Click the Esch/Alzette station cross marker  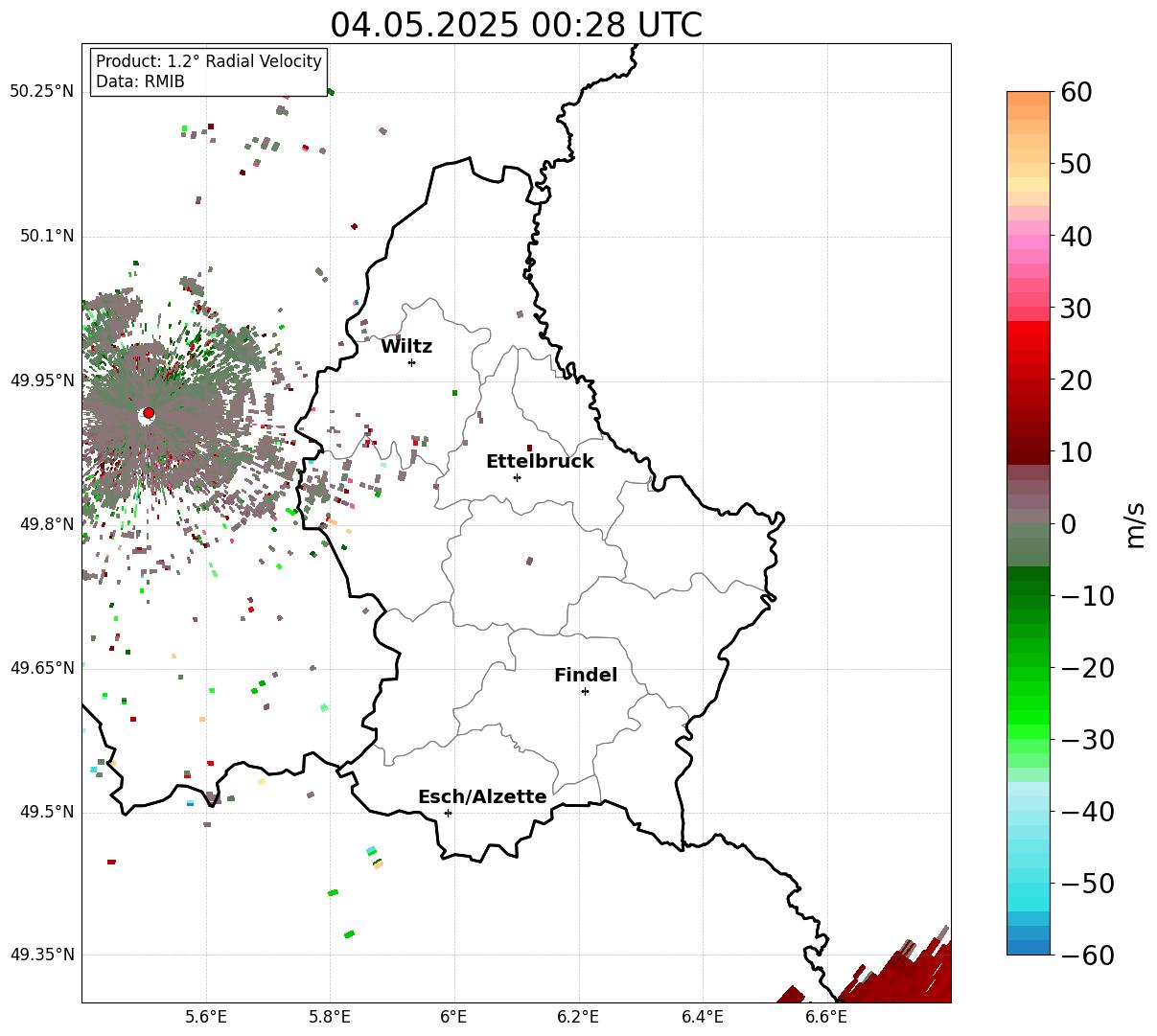click(x=448, y=813)
